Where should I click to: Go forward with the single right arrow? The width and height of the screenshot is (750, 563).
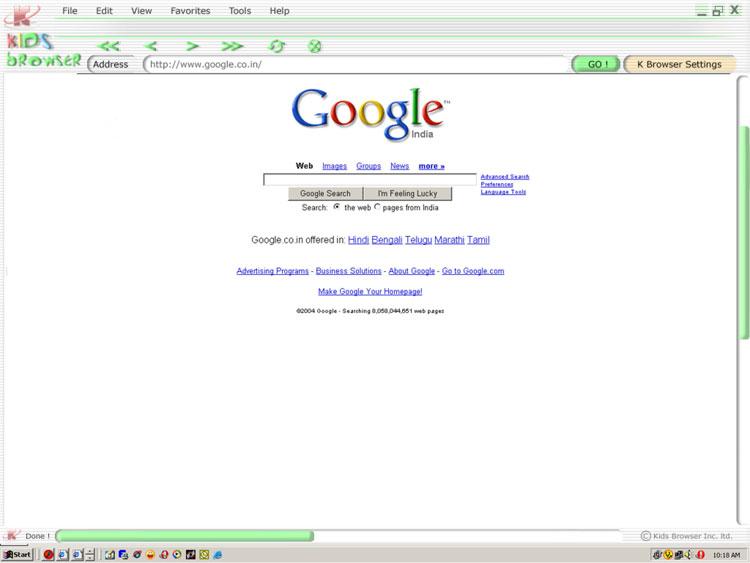pos(192,46)
